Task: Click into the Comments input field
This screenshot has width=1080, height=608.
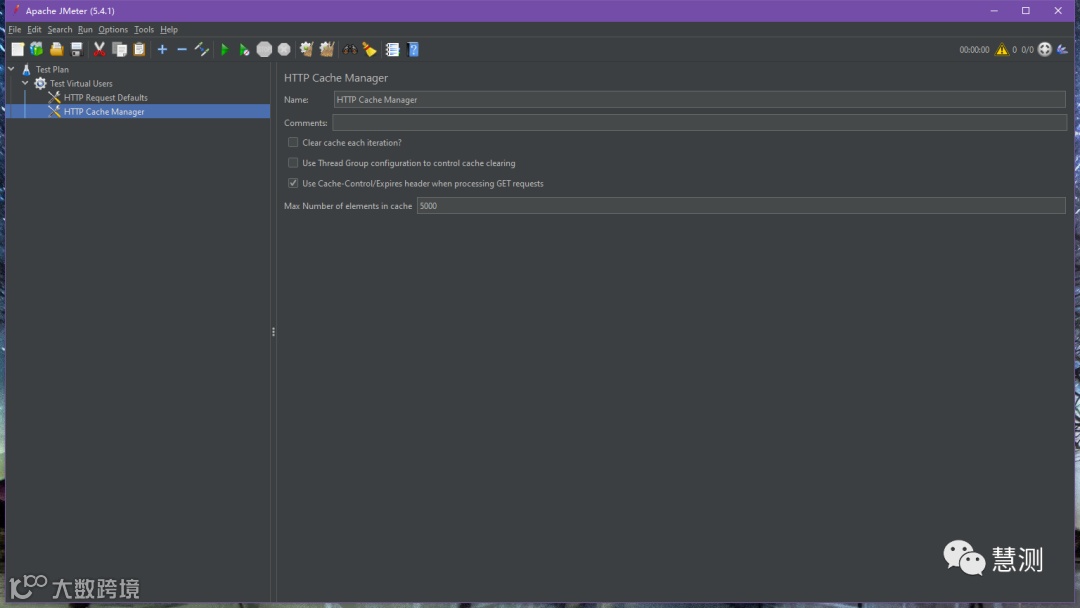Action: (x=699, y=123)
